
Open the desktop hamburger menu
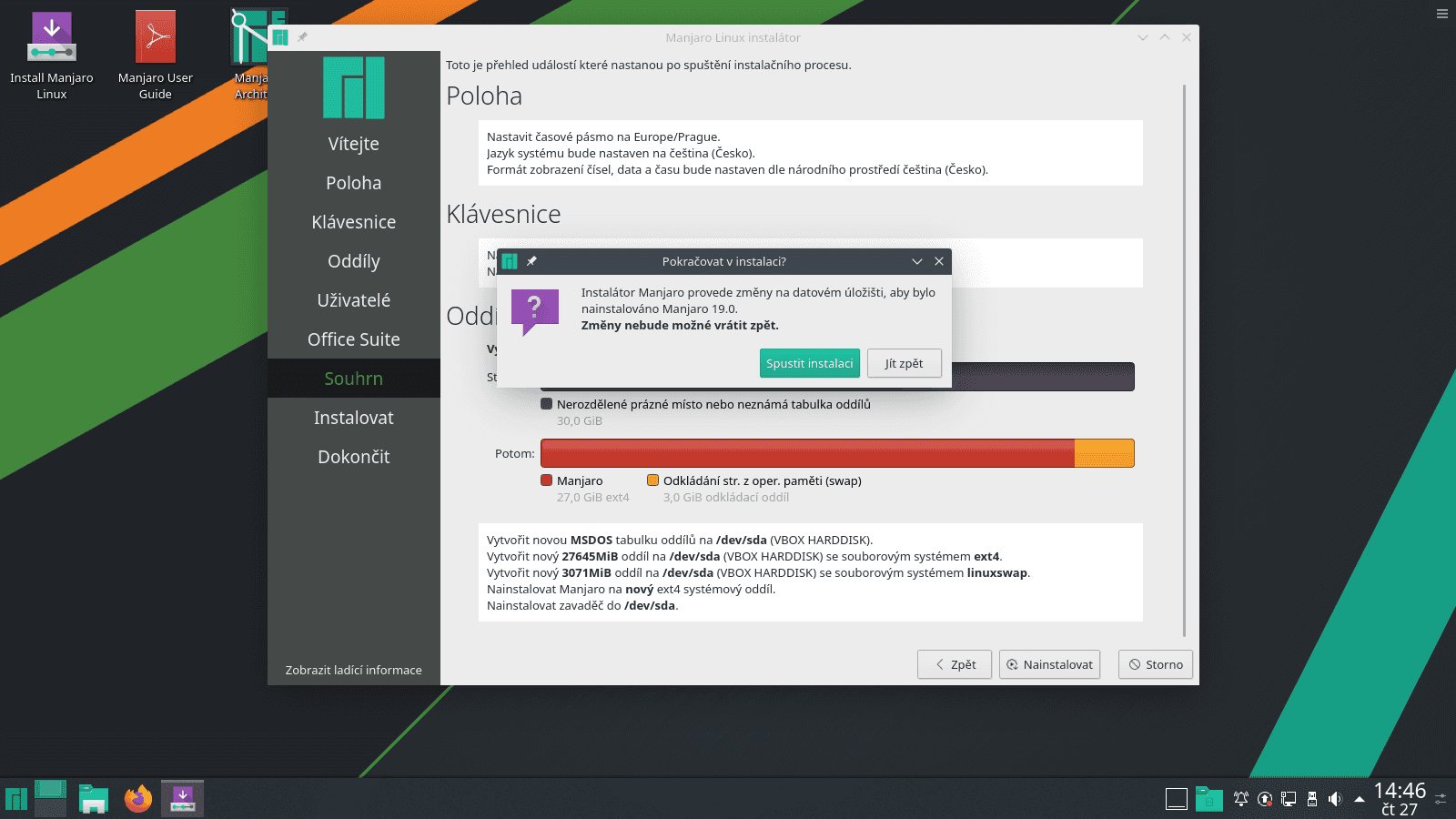[x=1441, y=14]
